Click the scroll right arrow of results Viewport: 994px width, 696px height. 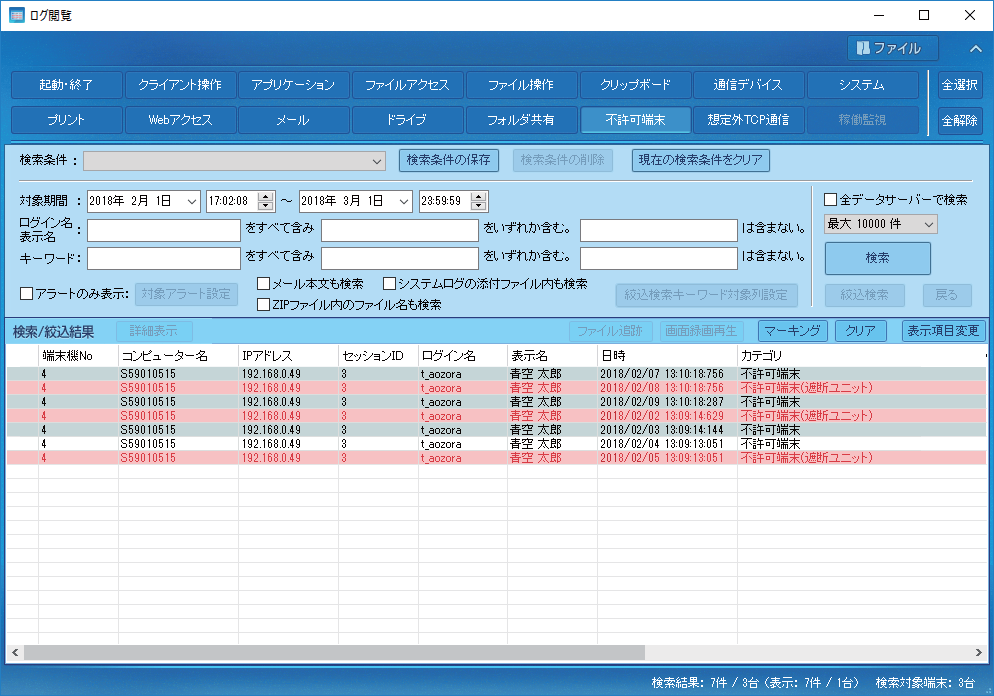point(978,652)
